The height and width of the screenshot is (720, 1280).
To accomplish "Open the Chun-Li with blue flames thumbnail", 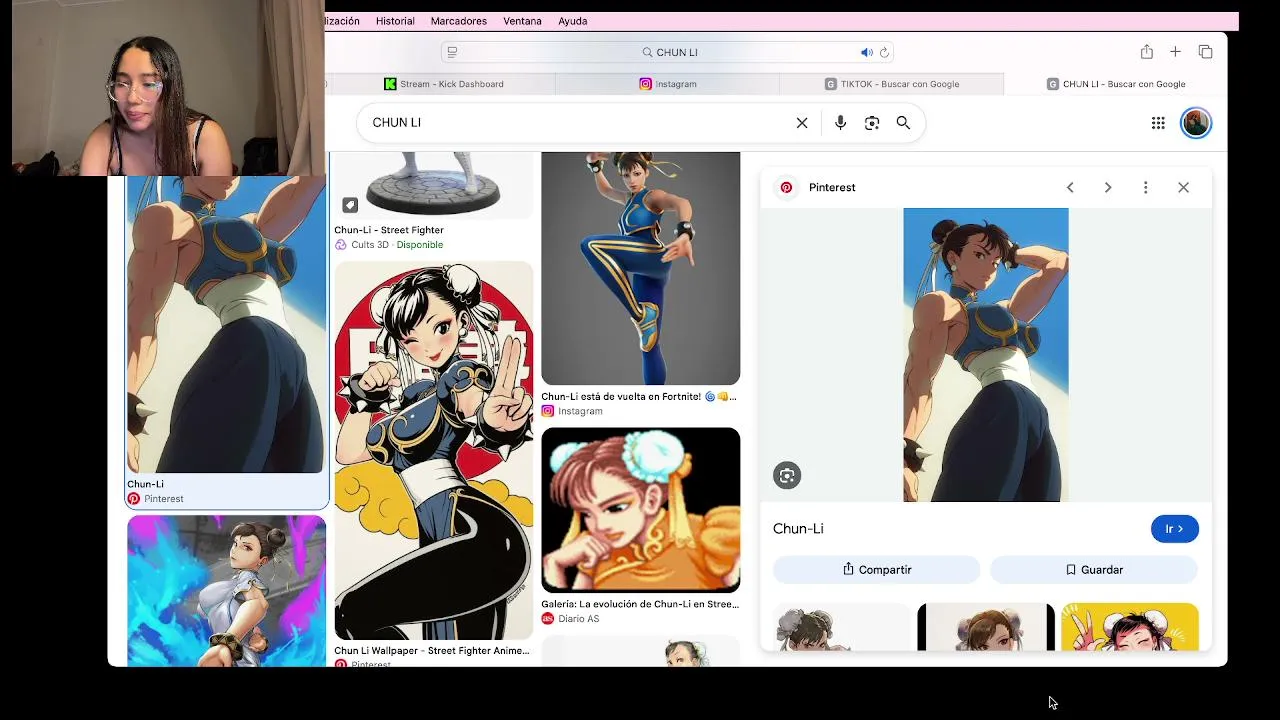I will (227, 591).
